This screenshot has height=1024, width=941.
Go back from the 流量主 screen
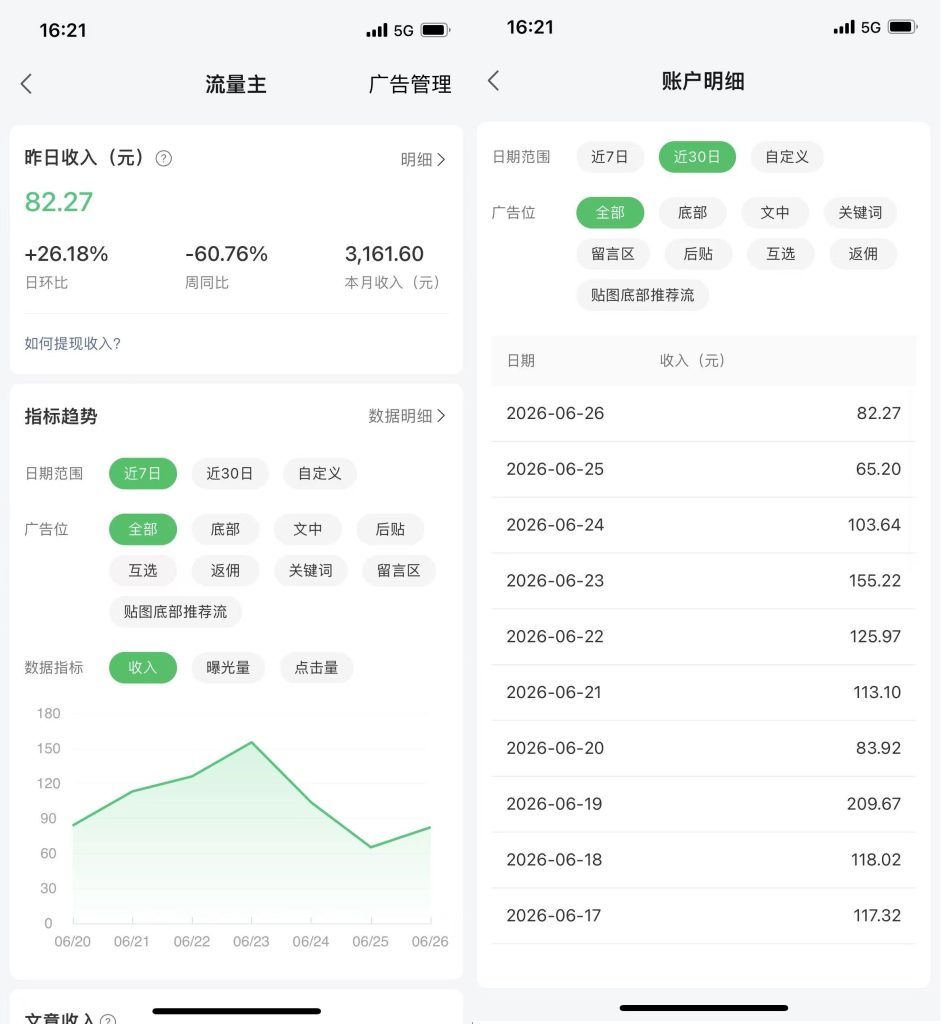click(26, 84)
